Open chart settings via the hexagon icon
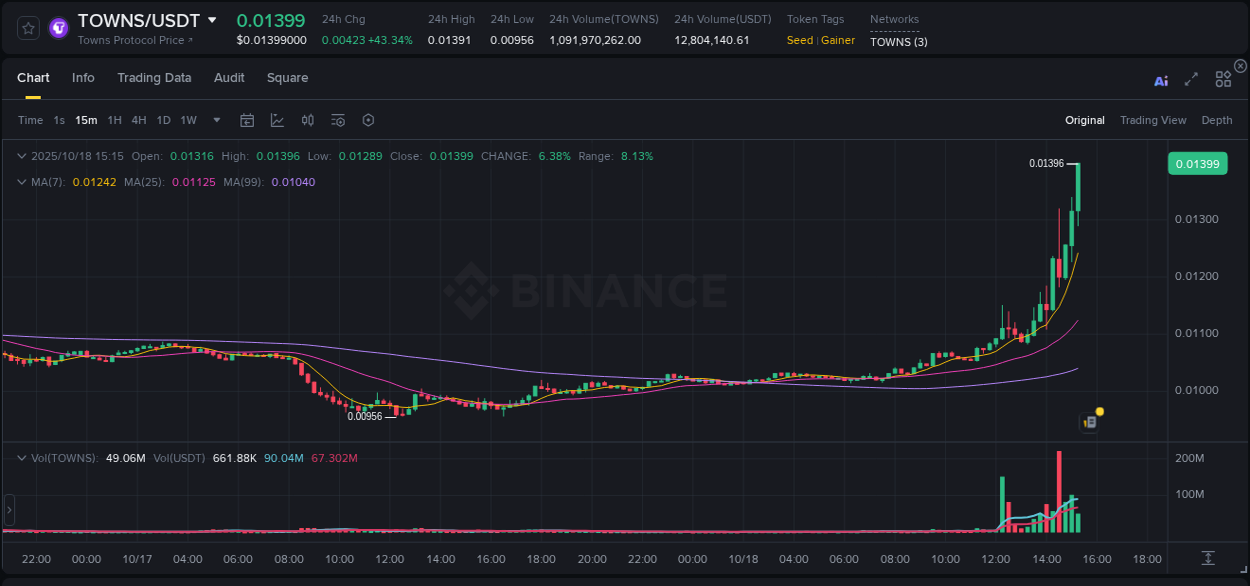The width and height of the screenshot is (1250, 586). 368,120
